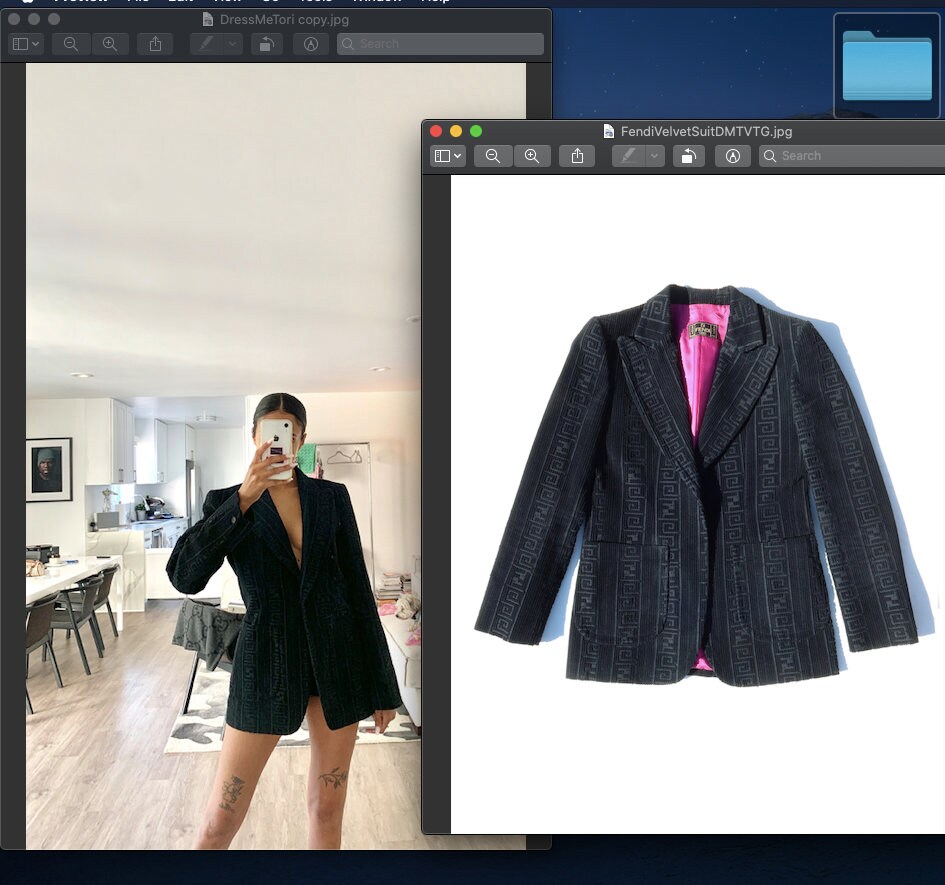Open the sidebar view dropdown in the Fendi window
Viewport: 945px width, 885px height.
(x=447, y=156)
